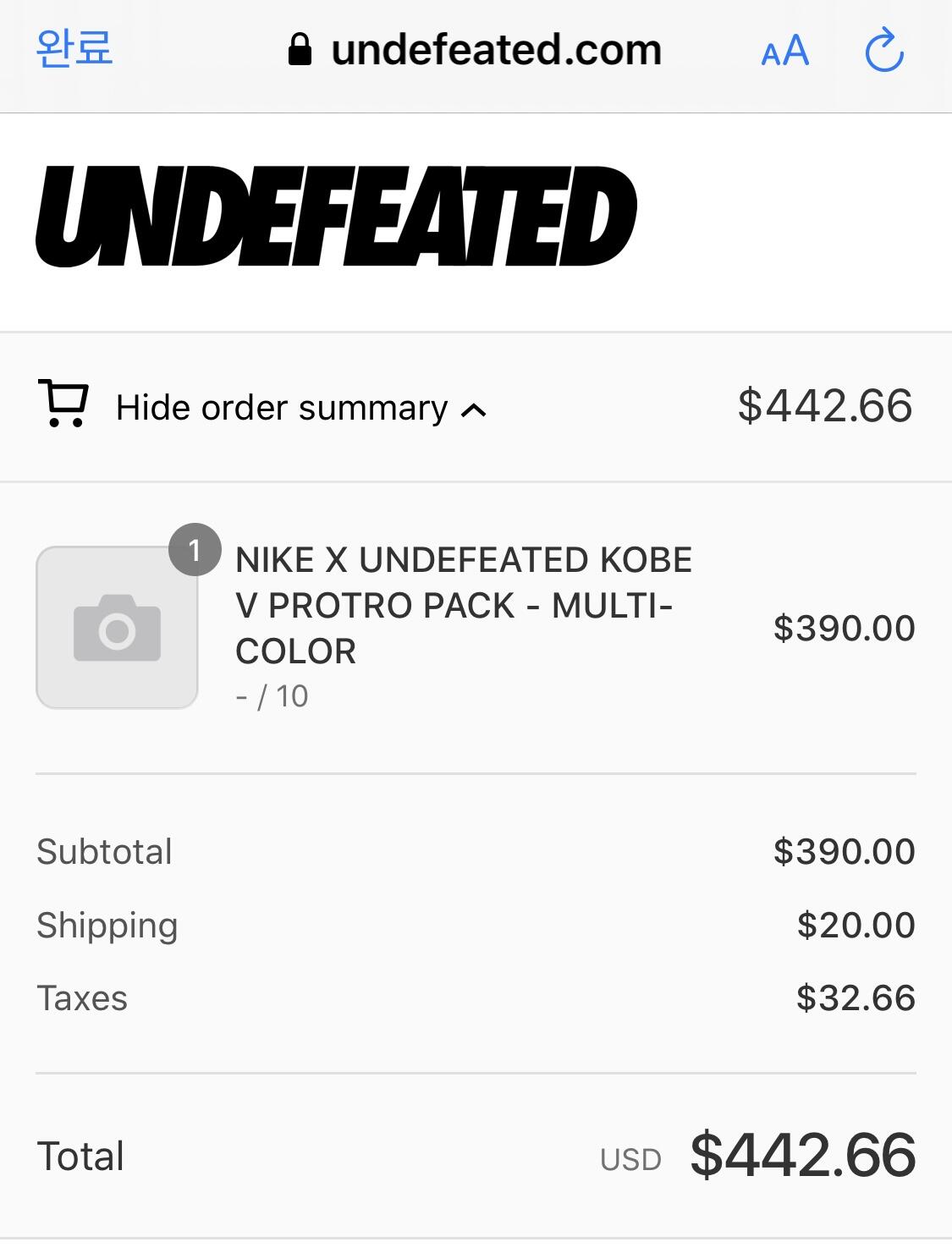Image resolution: width=952 pixels, height=1253 pixels.
Task: Click the UNDEFEATED logo
Action: (336, 217)
